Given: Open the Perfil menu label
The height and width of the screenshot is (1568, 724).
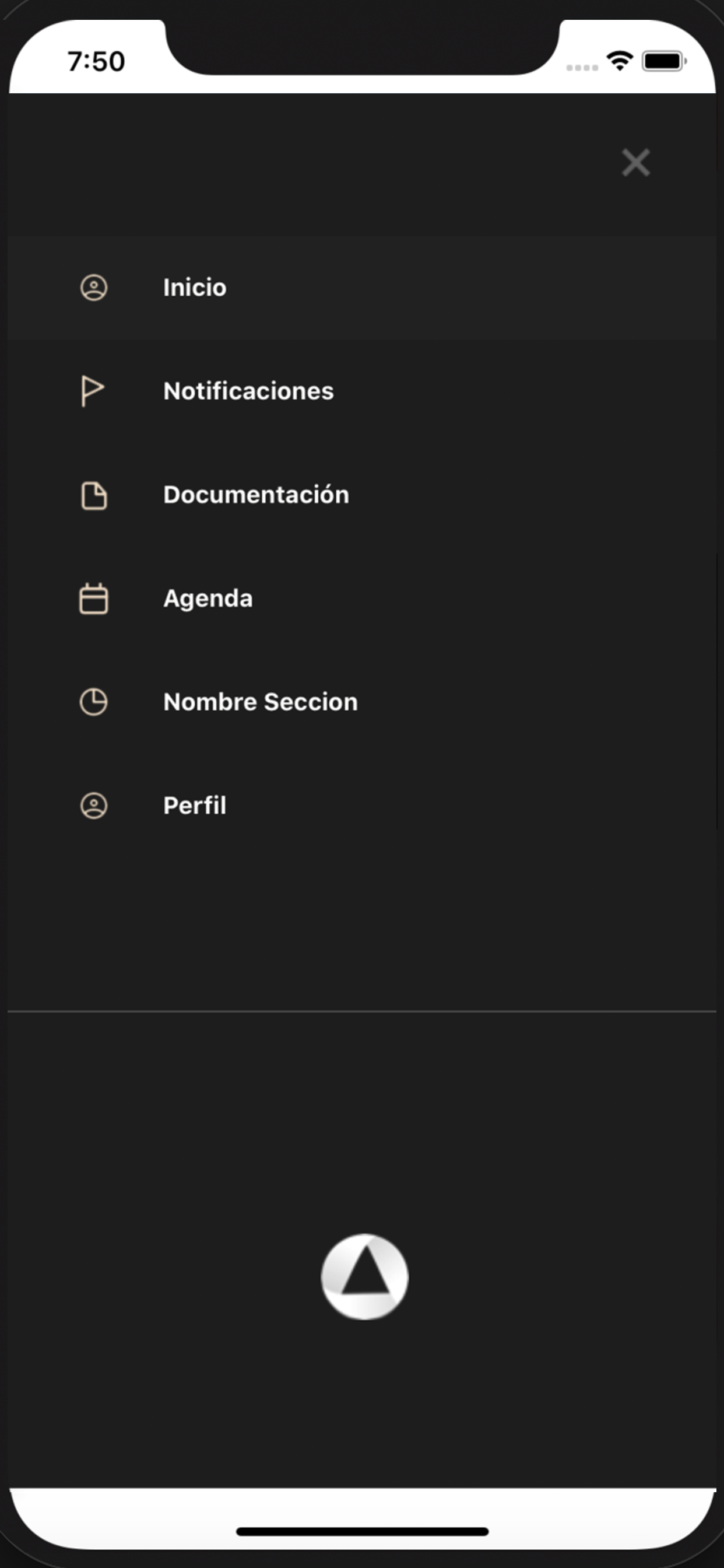Looking at the screenshot, I should pos(195,806).
